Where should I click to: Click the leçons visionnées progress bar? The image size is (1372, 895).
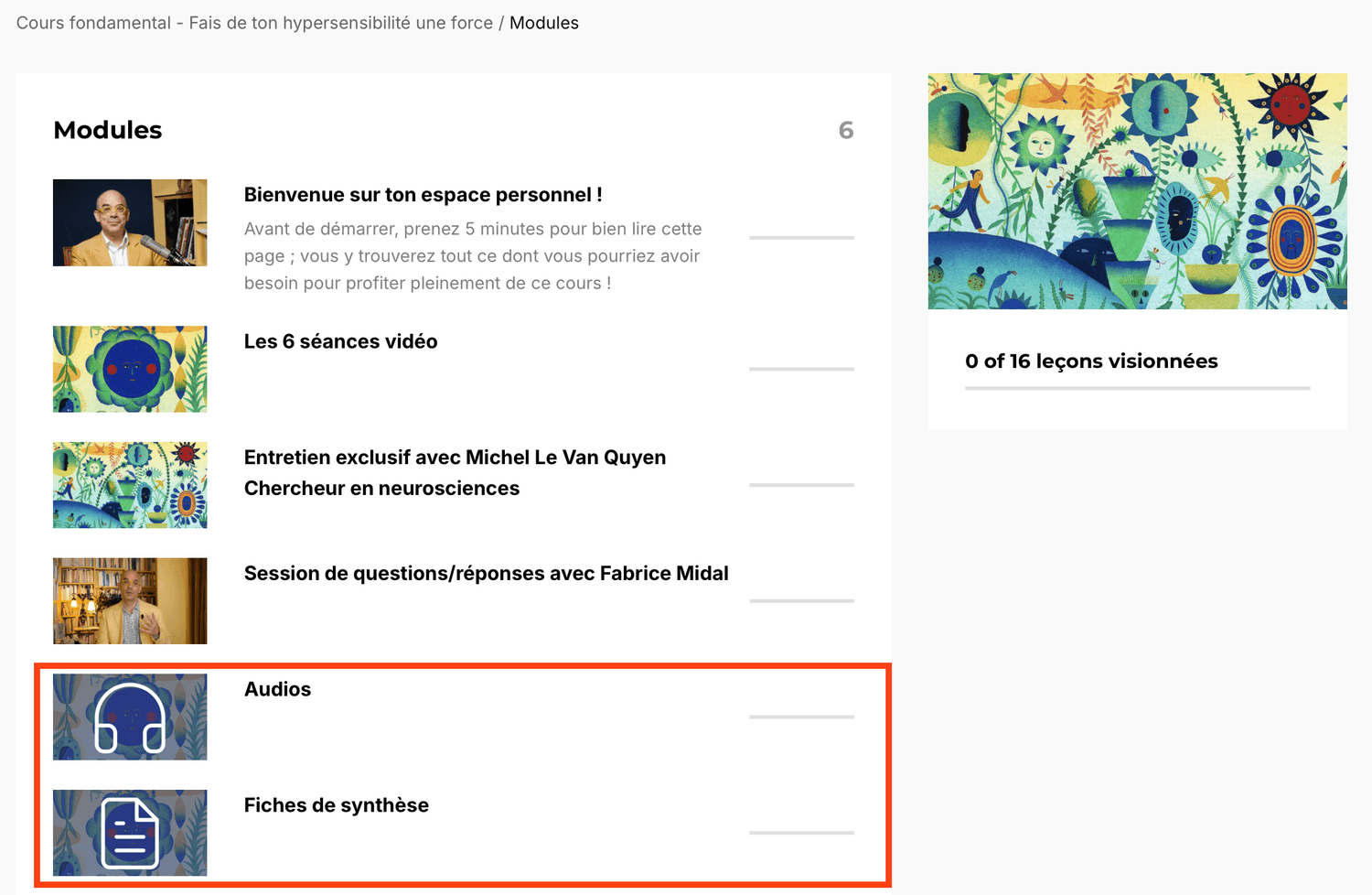[x=1137, y=388]
